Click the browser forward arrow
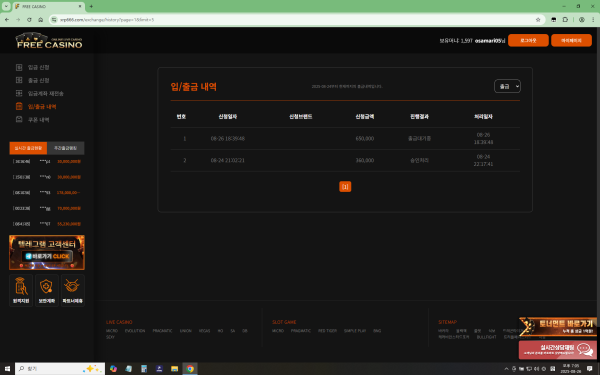The height and width of the screenshot is (375, 600). [18, 20]
